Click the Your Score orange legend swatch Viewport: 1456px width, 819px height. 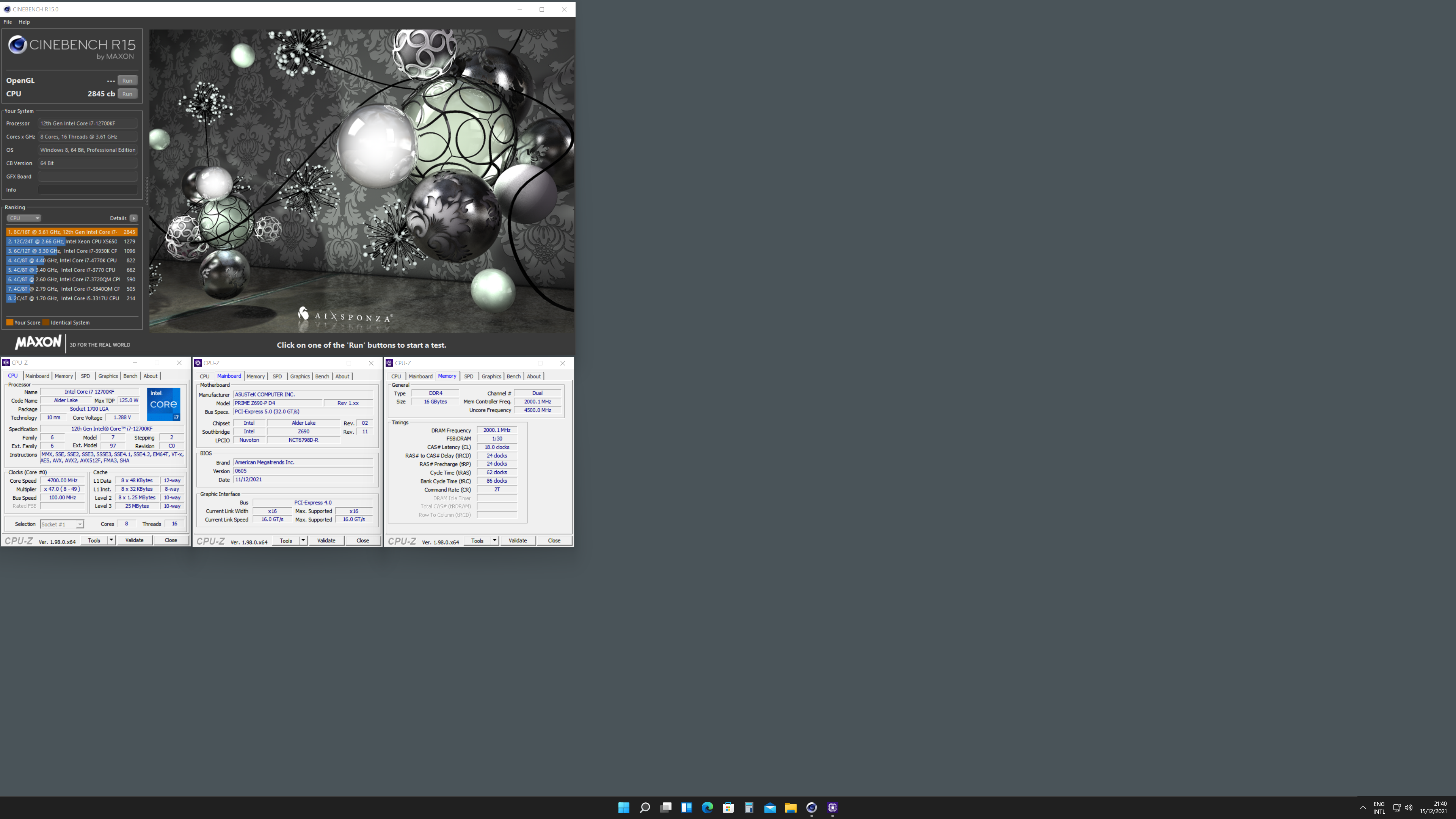9,323
